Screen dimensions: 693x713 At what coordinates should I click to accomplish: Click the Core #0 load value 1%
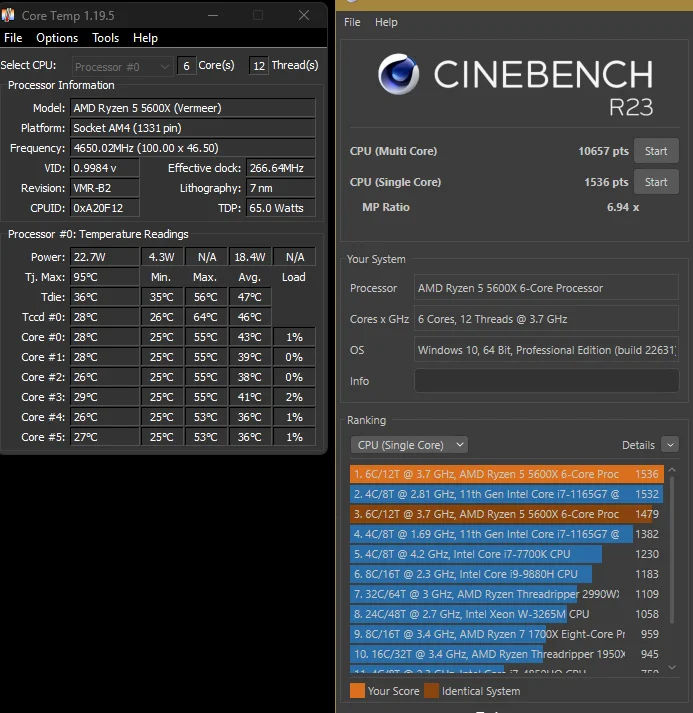[294, 337]
